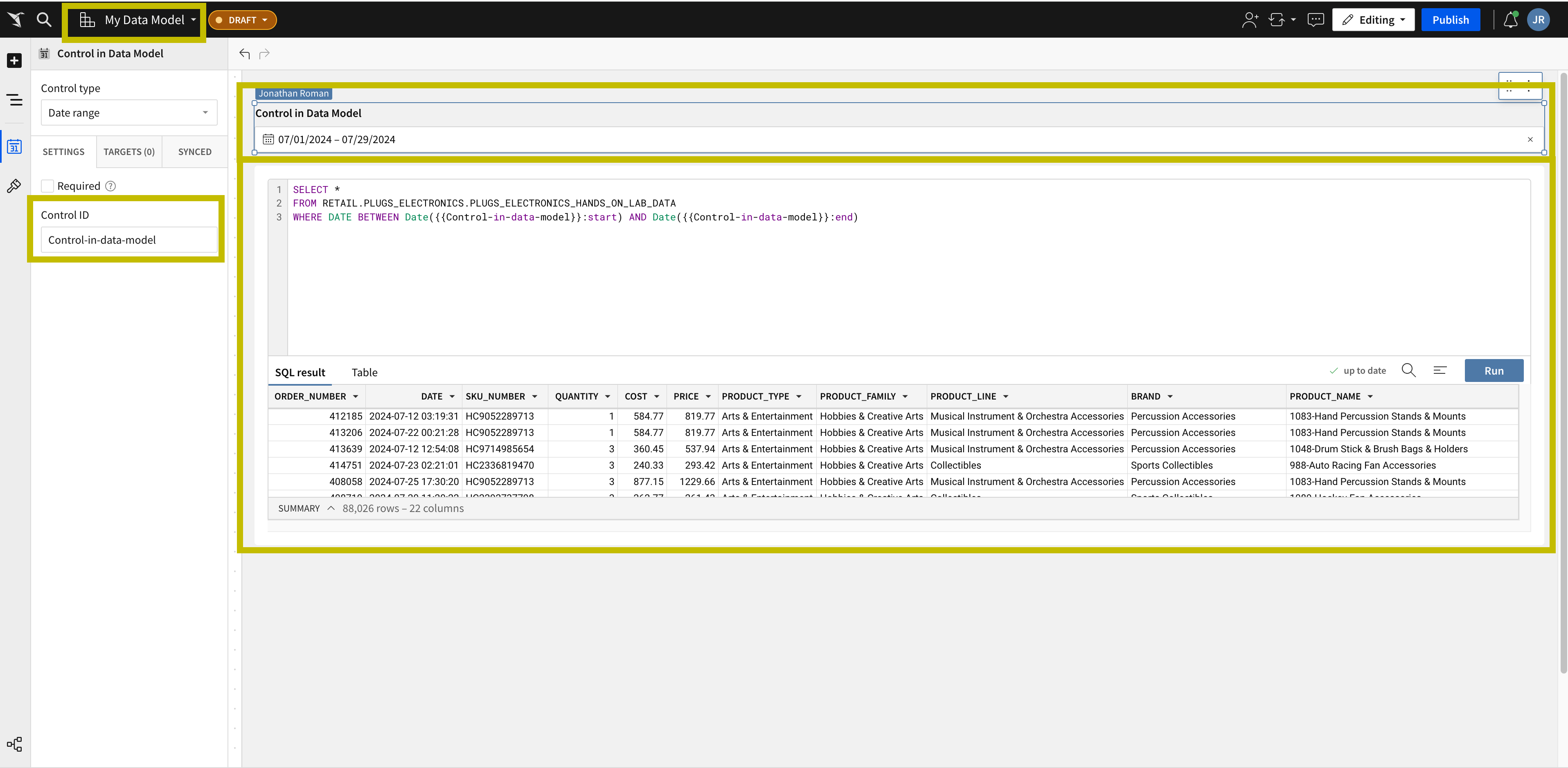Open the PRODUCT_TYPE column dropdown
The height and width of the screenshot is (768, 1568).
(799, 396)
